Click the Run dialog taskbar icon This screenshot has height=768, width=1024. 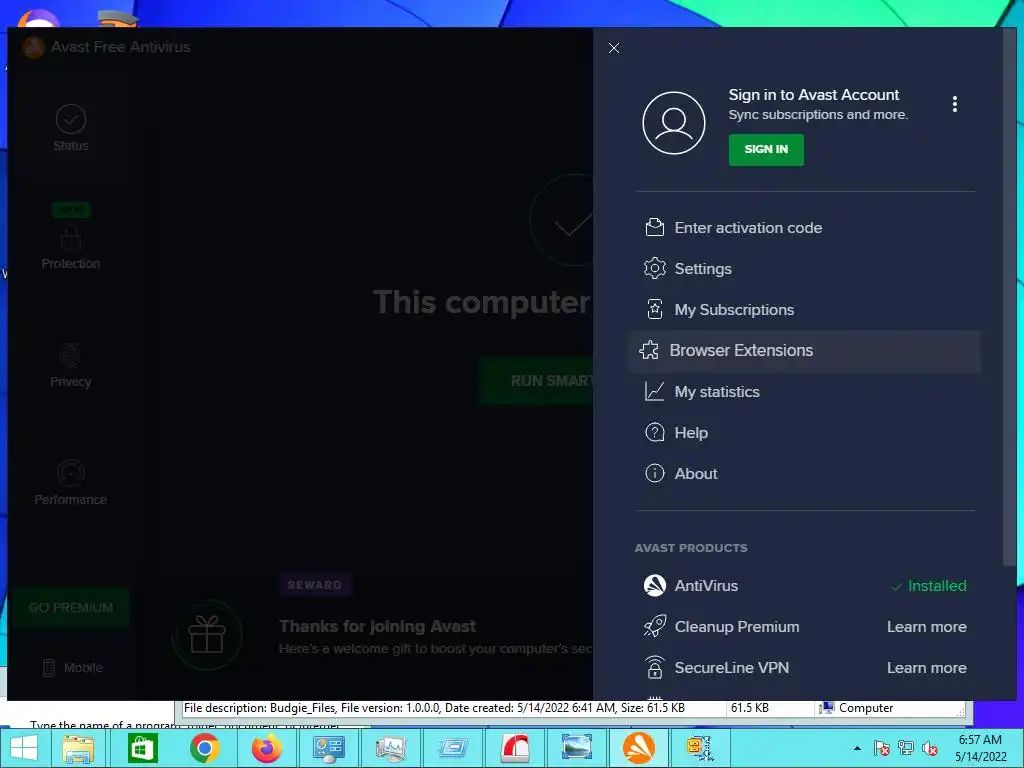[453, 748]
